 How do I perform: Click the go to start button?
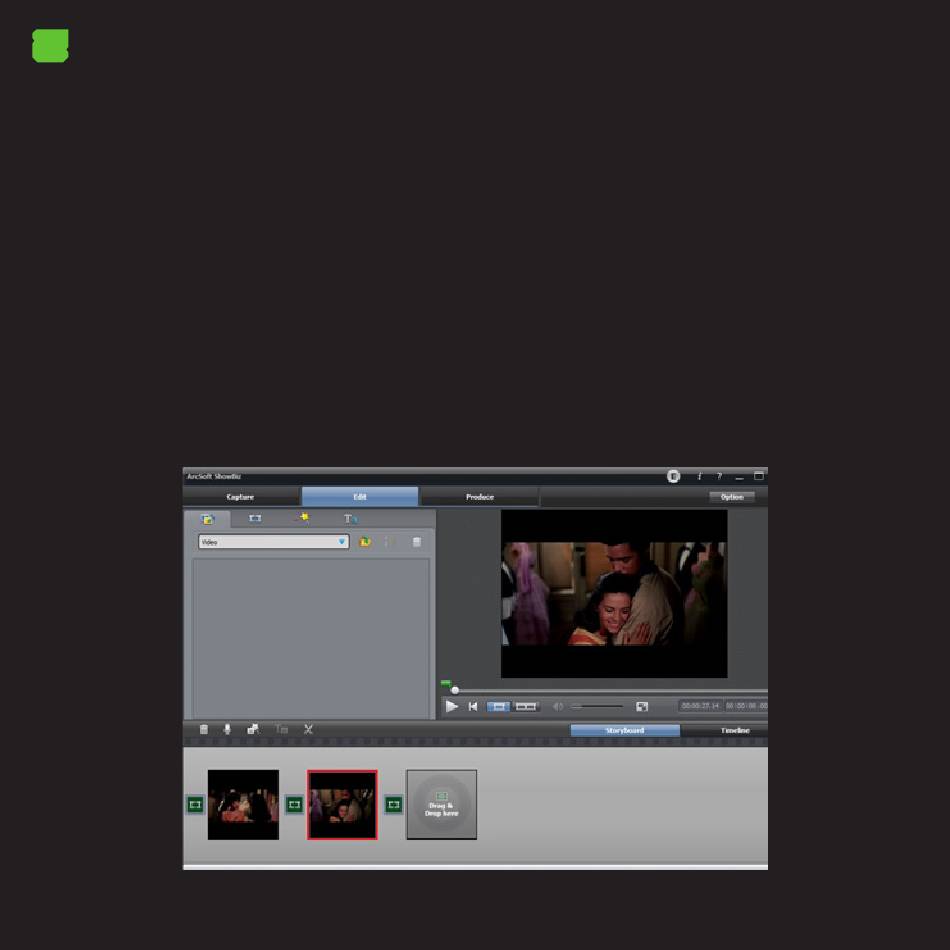[474, 706]
